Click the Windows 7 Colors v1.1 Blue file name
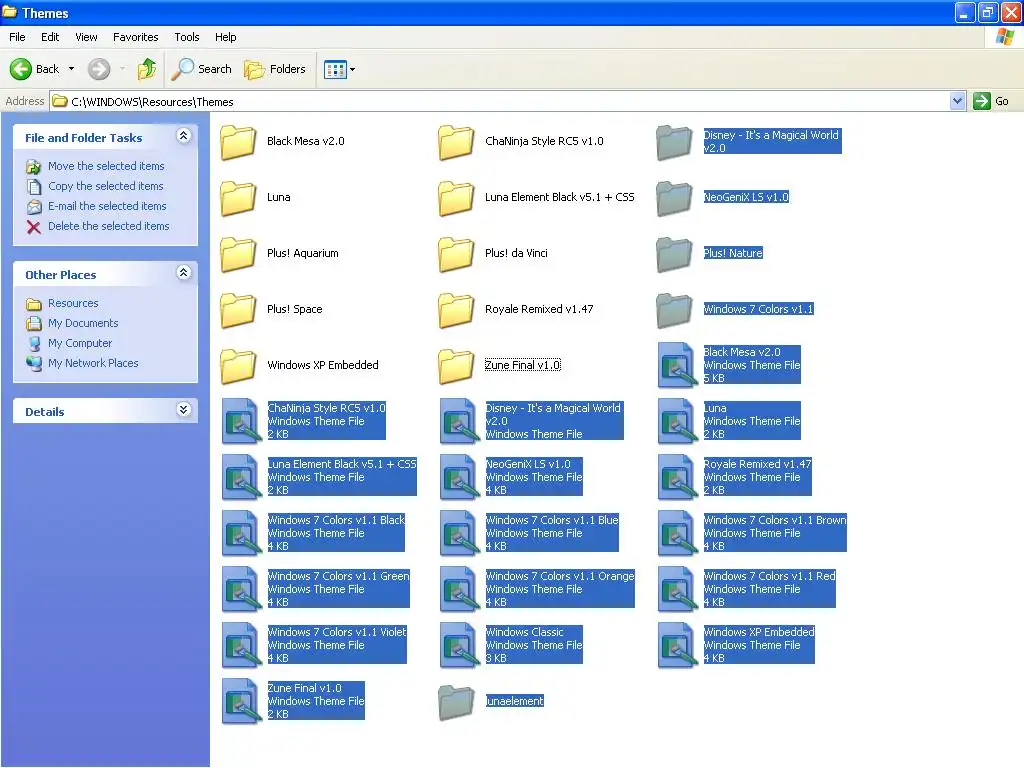1024x768 pixels. [x=552, y=520]
